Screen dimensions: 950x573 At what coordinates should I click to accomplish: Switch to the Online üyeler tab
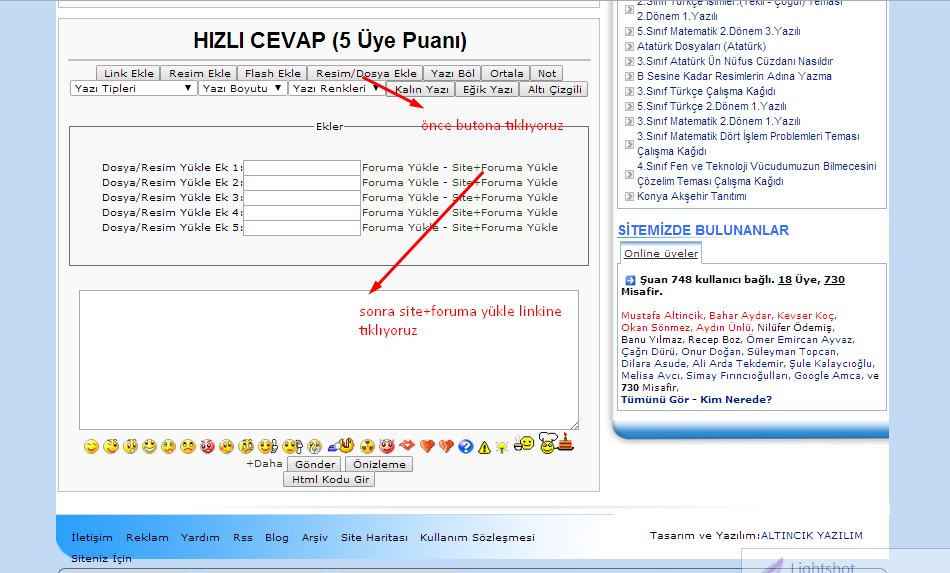(x=661, y=254)
